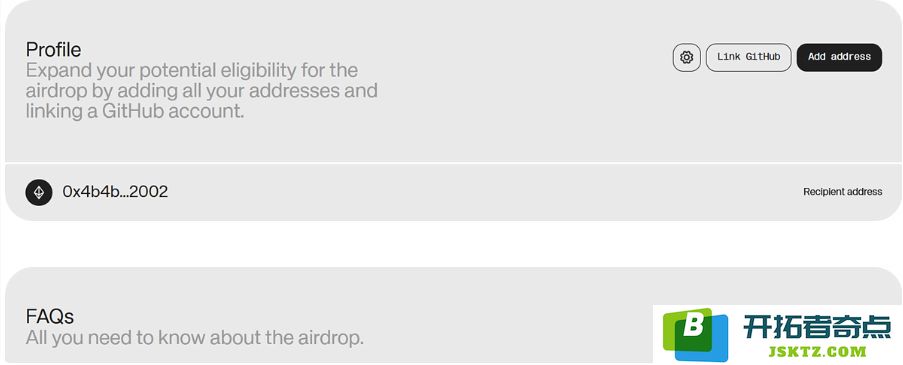
Task: Click the Ethereum logo beside the address
Action: coord(39,192)
